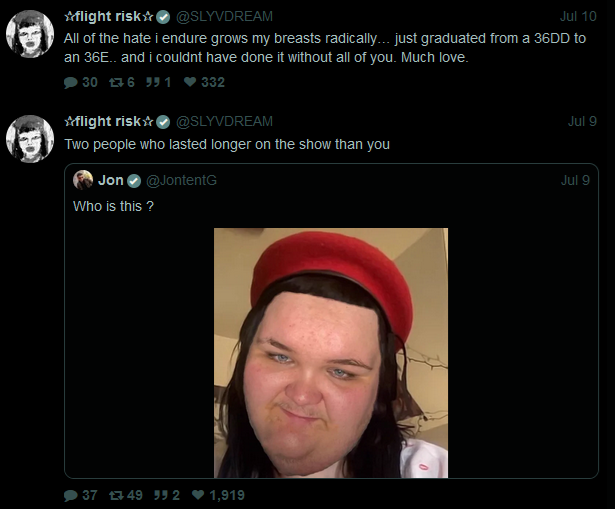Open the flight risk avatar on the second tweet
The image size is (615, 509).
point(30,139)
